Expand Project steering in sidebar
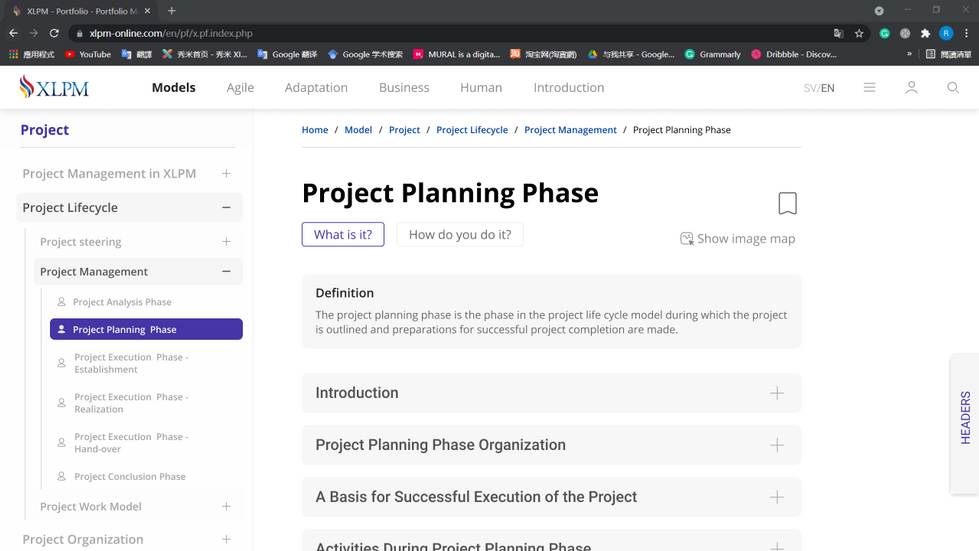The width and height of the screenshot is (979, 551). tap(226, 241)
